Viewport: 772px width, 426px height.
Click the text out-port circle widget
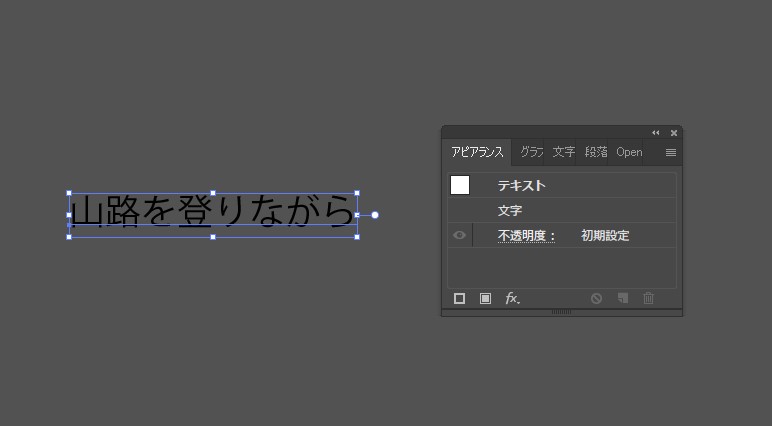pyautogui.click(x=375, y=215)
